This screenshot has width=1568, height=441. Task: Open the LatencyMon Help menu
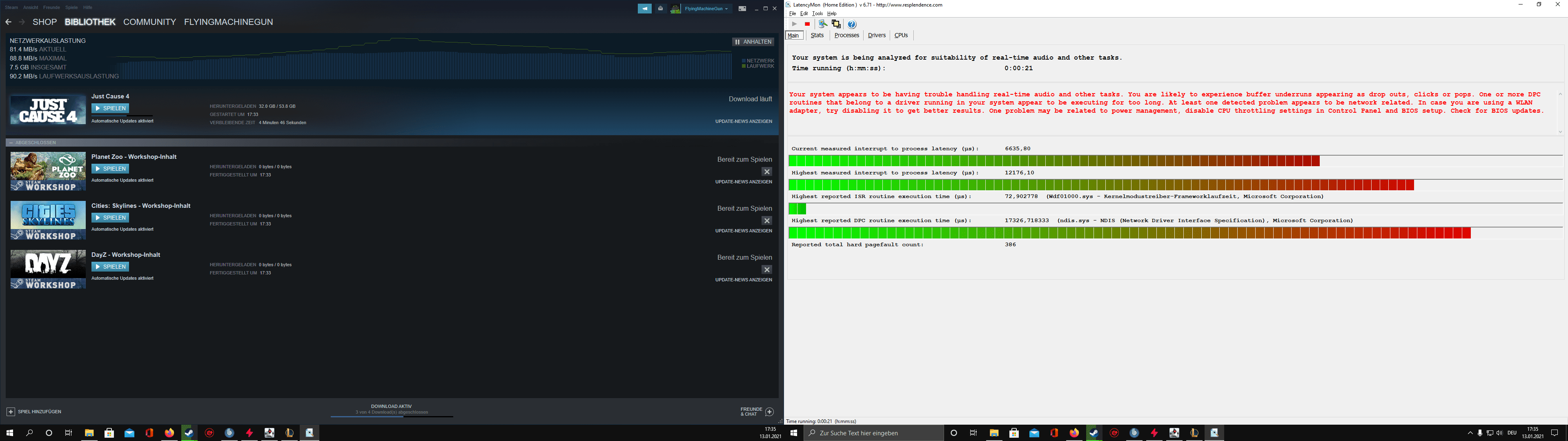point(832,13)
